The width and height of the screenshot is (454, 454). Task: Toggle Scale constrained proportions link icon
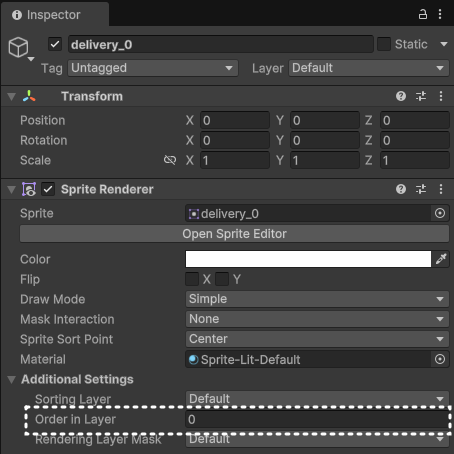point(170,160)
